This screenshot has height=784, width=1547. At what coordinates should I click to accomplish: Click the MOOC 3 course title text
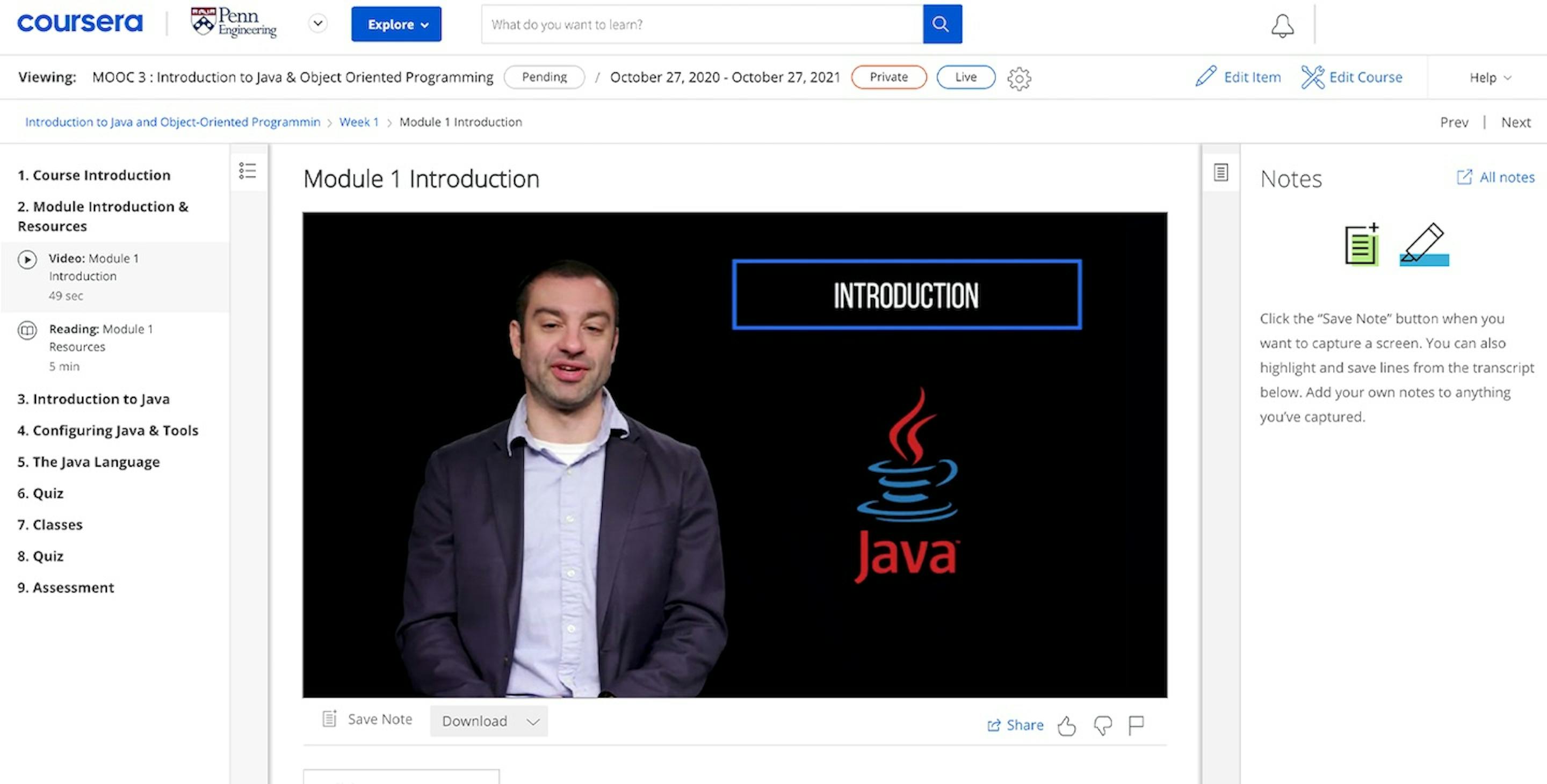click(x=292, y=77)
